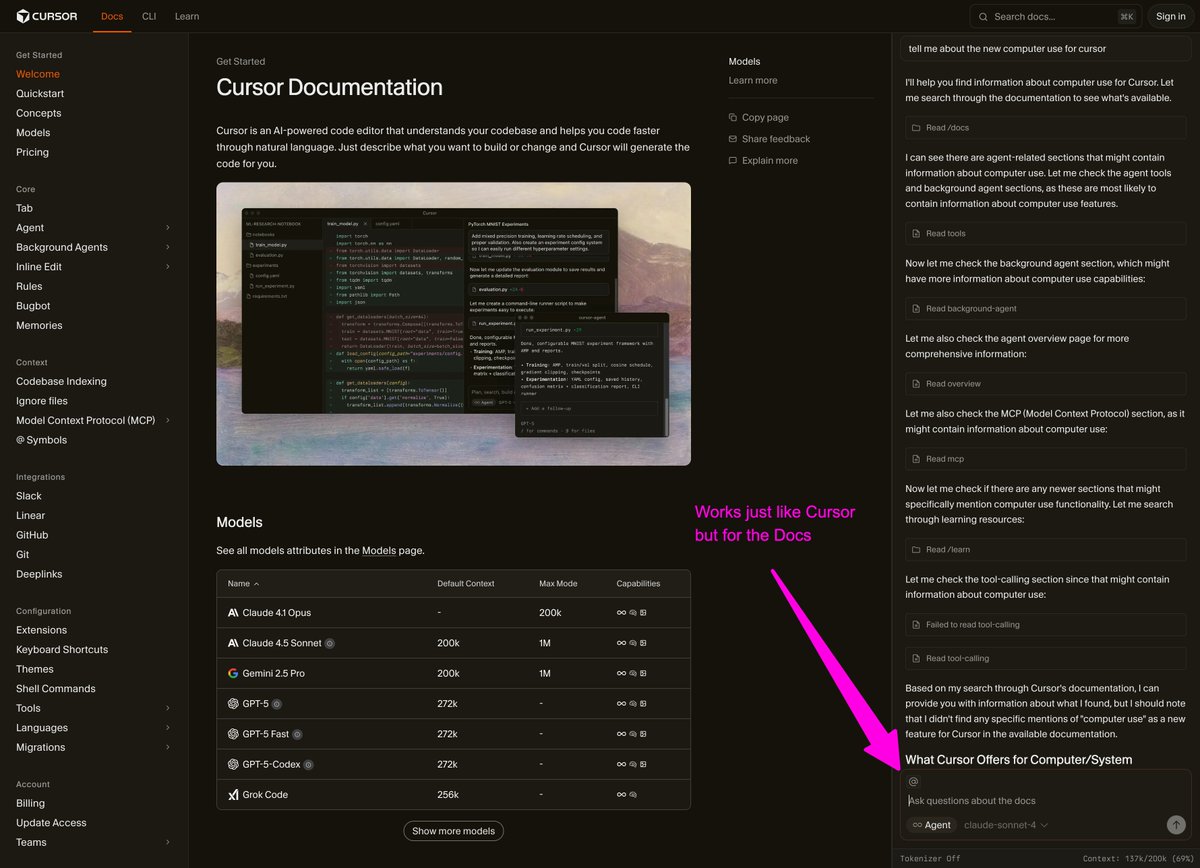Open the Tab docs page
The image size is (1200, 868).
24,208
